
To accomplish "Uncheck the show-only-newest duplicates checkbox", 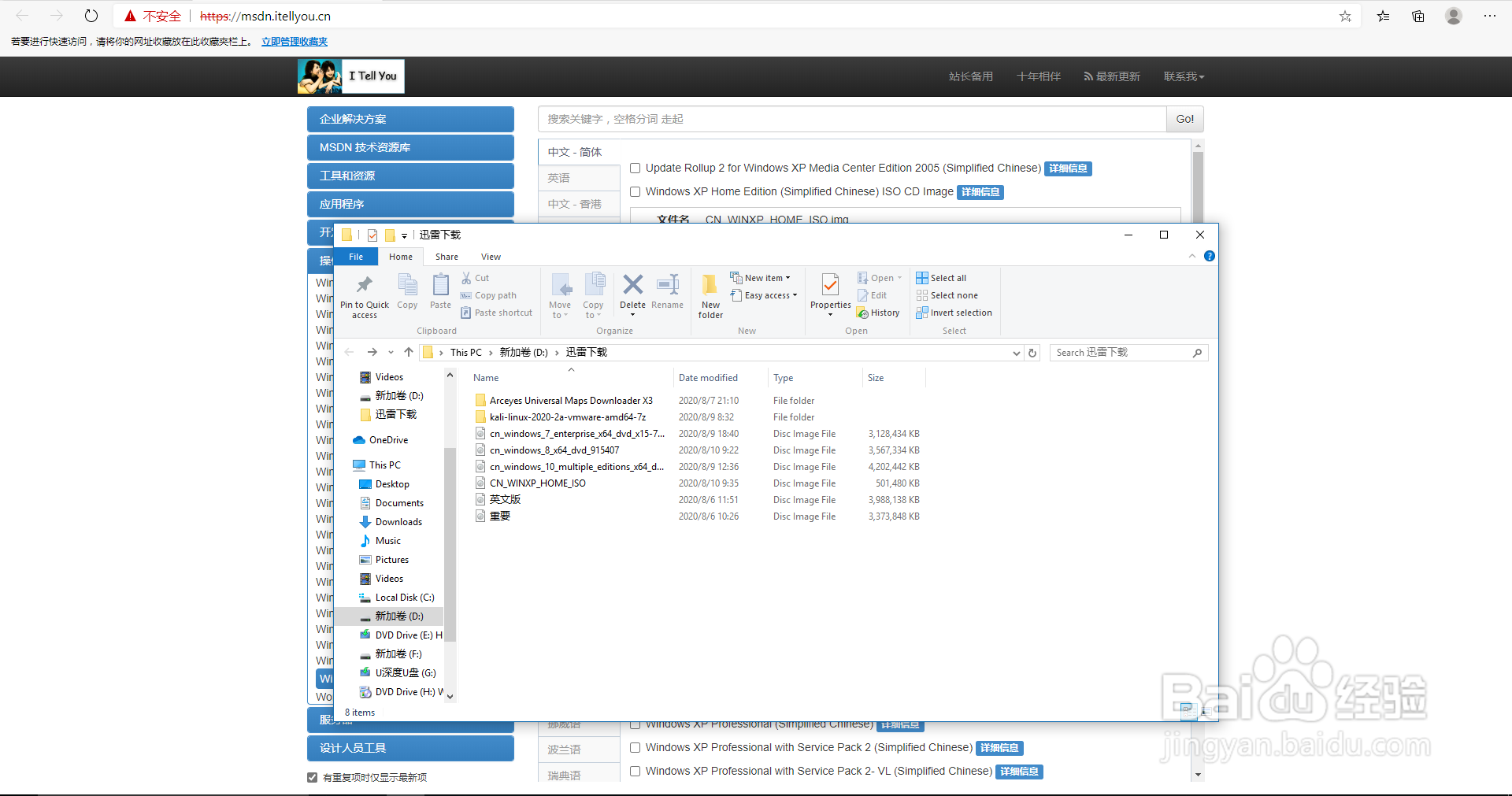I will tap(312, 778).
